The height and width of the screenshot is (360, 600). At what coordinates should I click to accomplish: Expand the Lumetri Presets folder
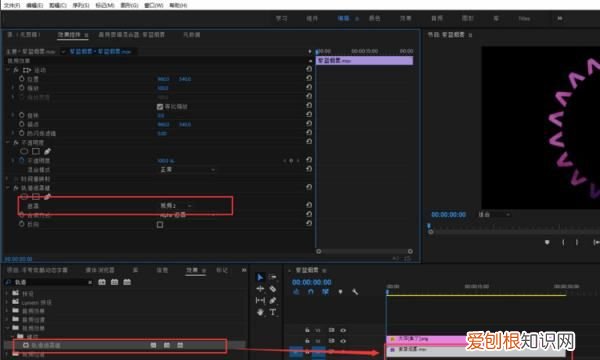point(7,302)
